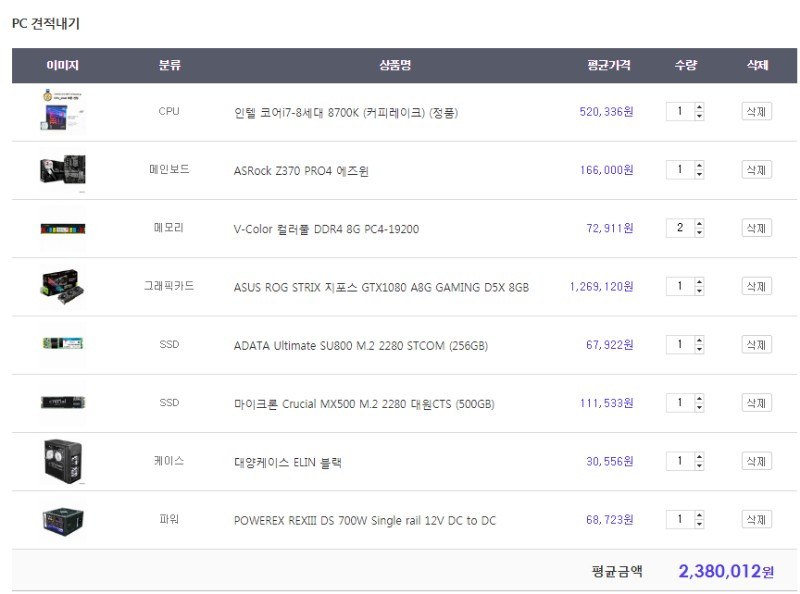Screen dimensions: 800x594
Task: Click the ELIN case thumbnail
Action: tap(62, 461)
